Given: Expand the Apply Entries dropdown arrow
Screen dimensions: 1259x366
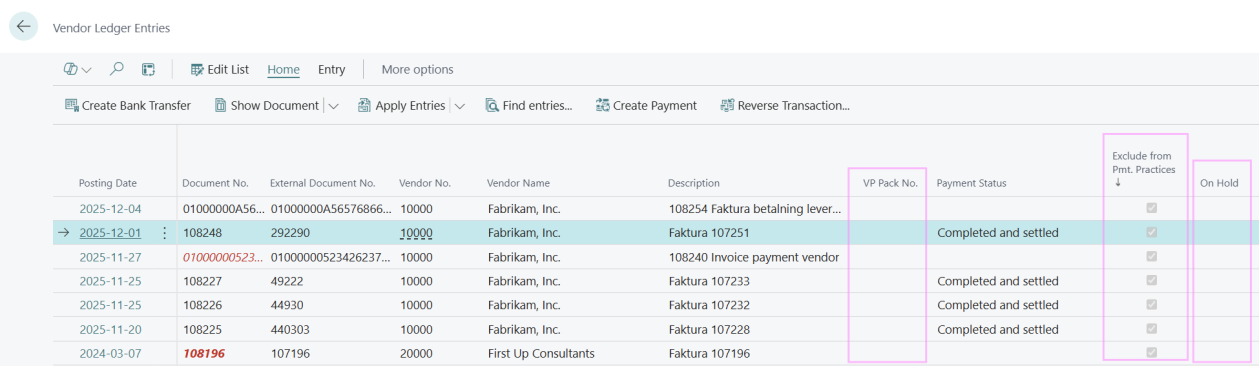Looking at the screenshot, I should pyautogui.click(x=460, y=106).
